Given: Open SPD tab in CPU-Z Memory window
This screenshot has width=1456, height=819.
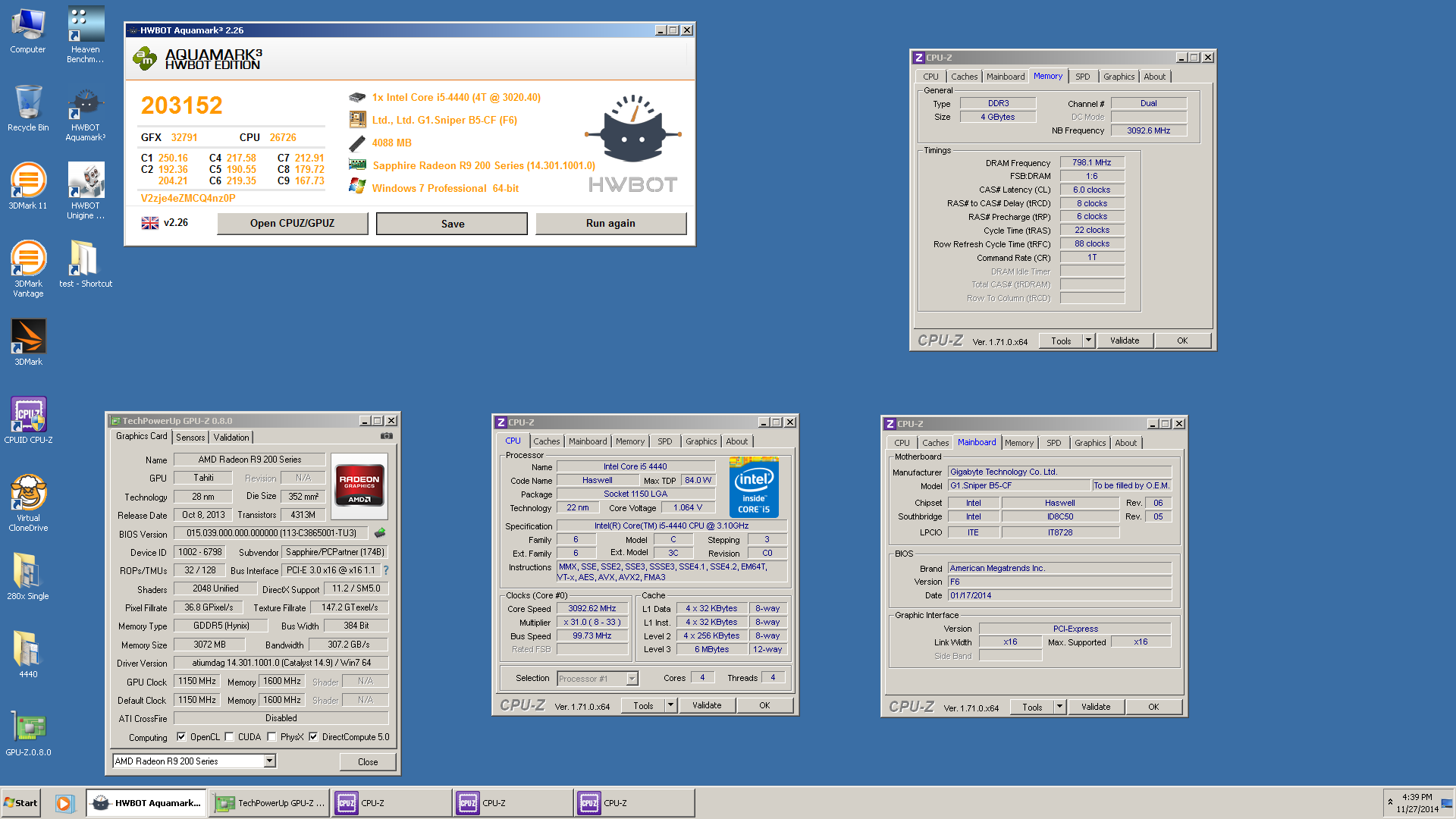Looking at the screenshot, I should [1082, 77].
